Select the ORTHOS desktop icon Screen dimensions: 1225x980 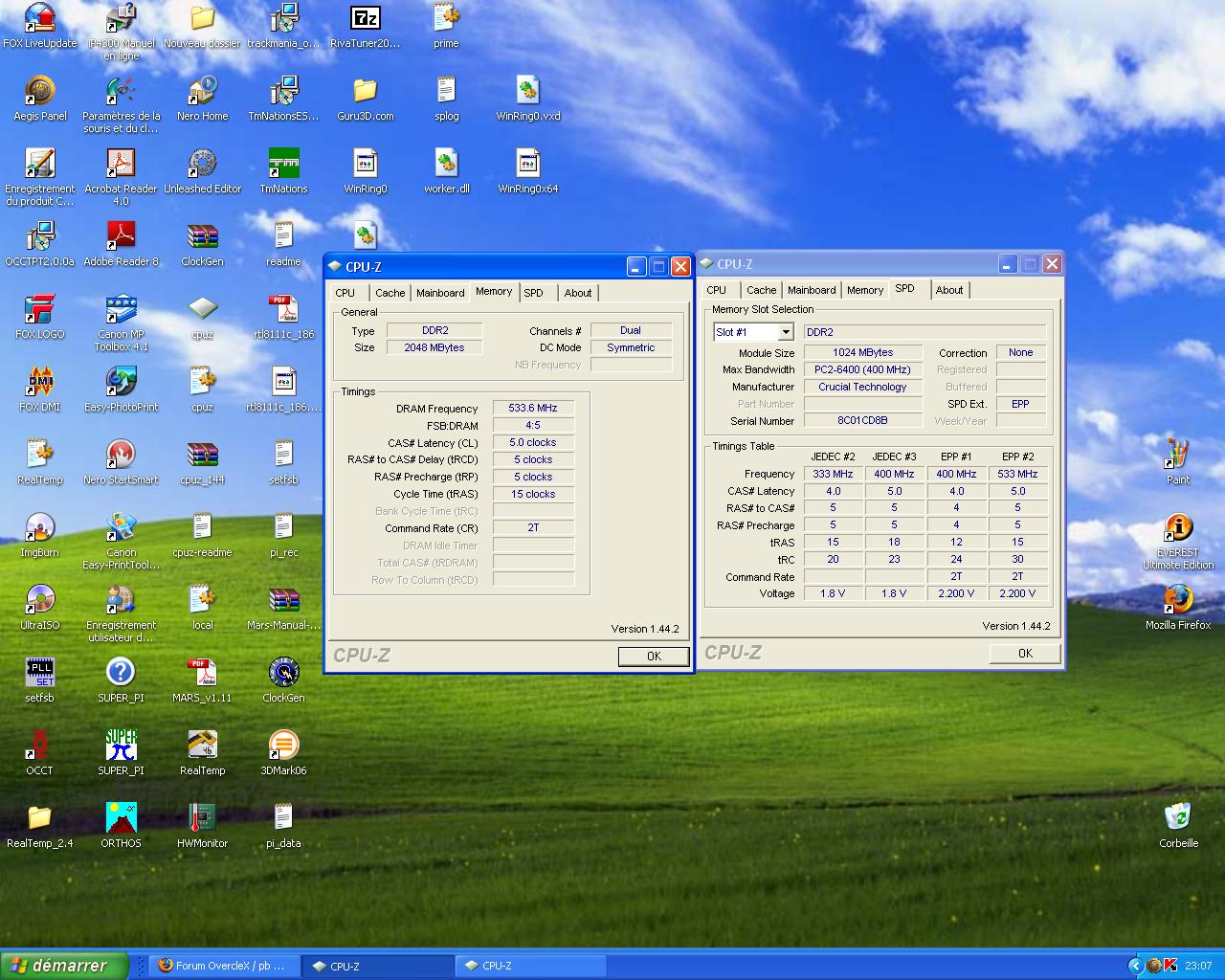(x=121, y=825)
